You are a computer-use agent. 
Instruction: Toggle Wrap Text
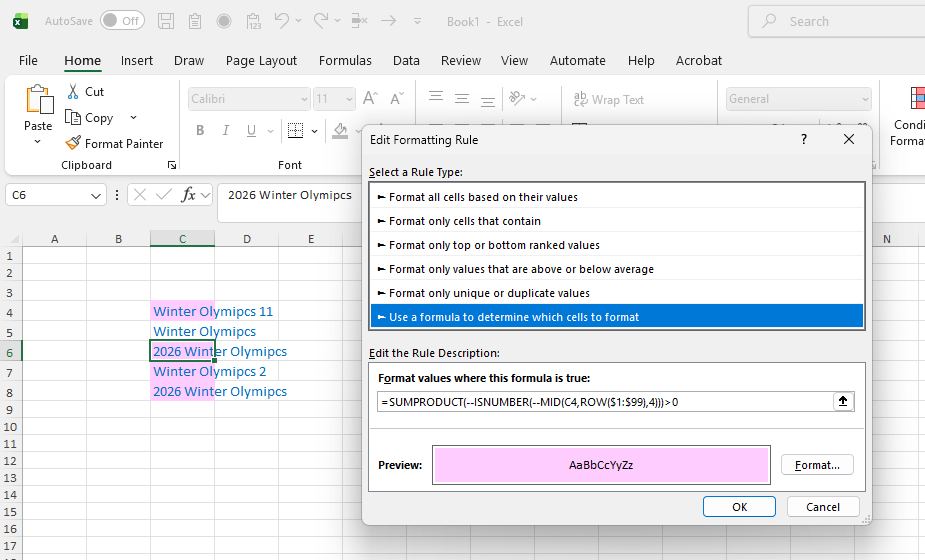[x=609, y=99]
